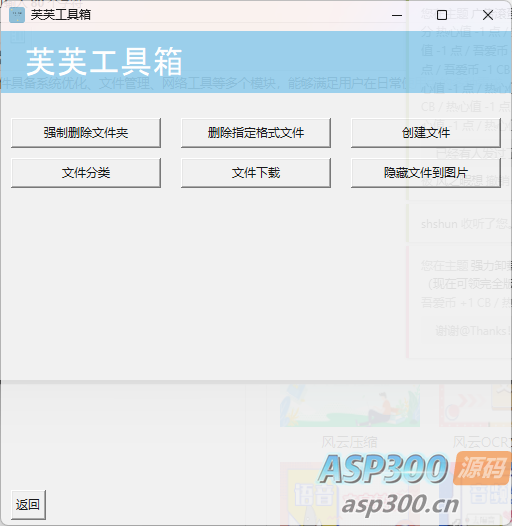Select the 创建文件 button
Screen dimensions: 512x526
pyautogui.click(x=426, y=133)
